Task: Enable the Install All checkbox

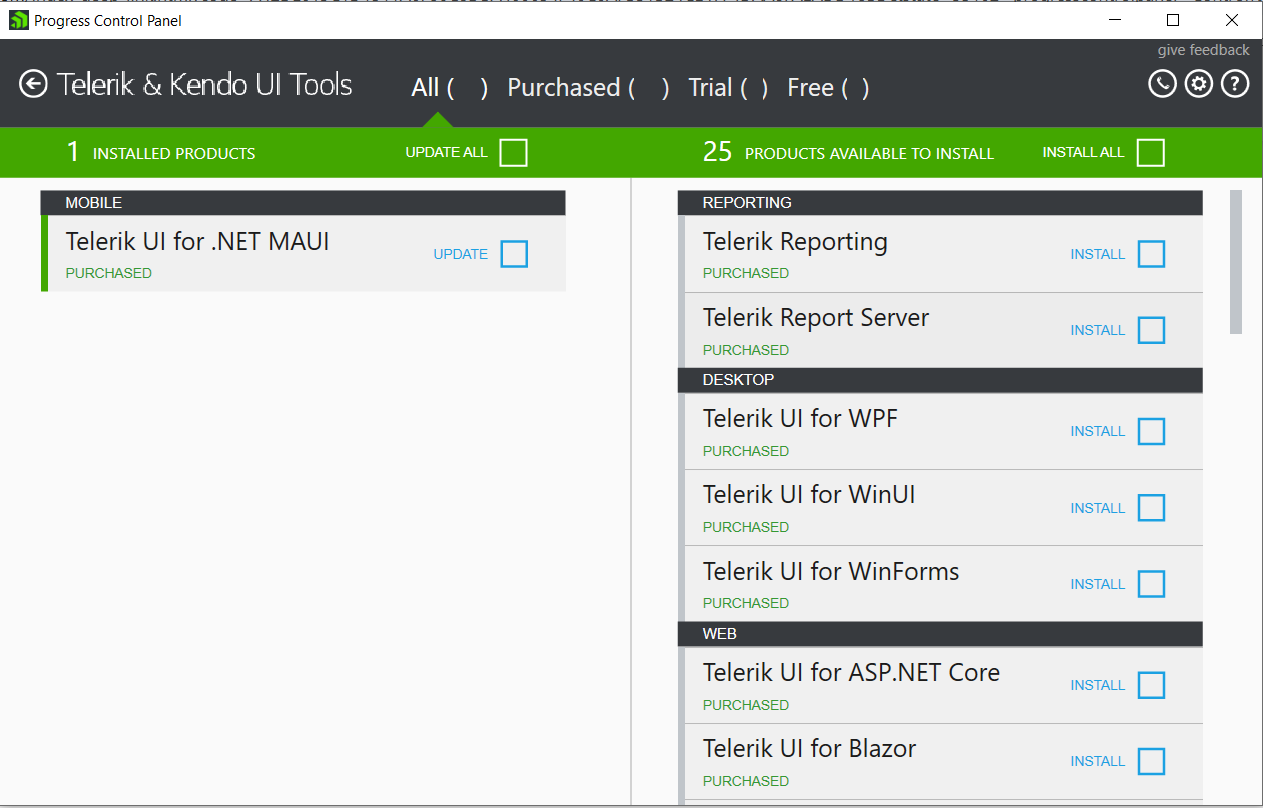Action: click(x=1150, y=152)
